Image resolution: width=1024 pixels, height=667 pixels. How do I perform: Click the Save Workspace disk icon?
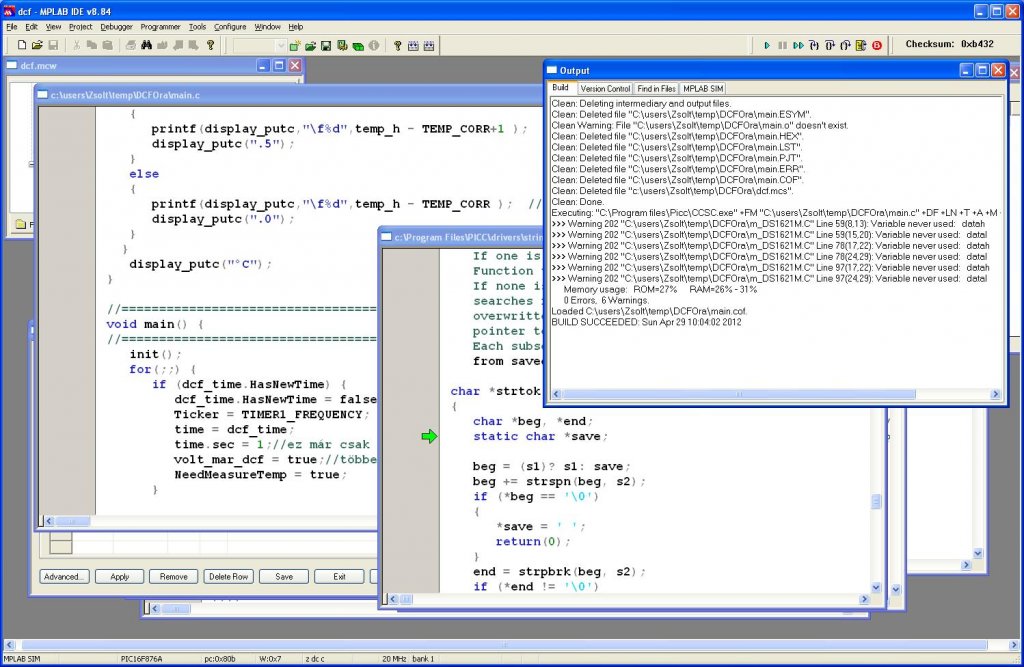[326, 45]
